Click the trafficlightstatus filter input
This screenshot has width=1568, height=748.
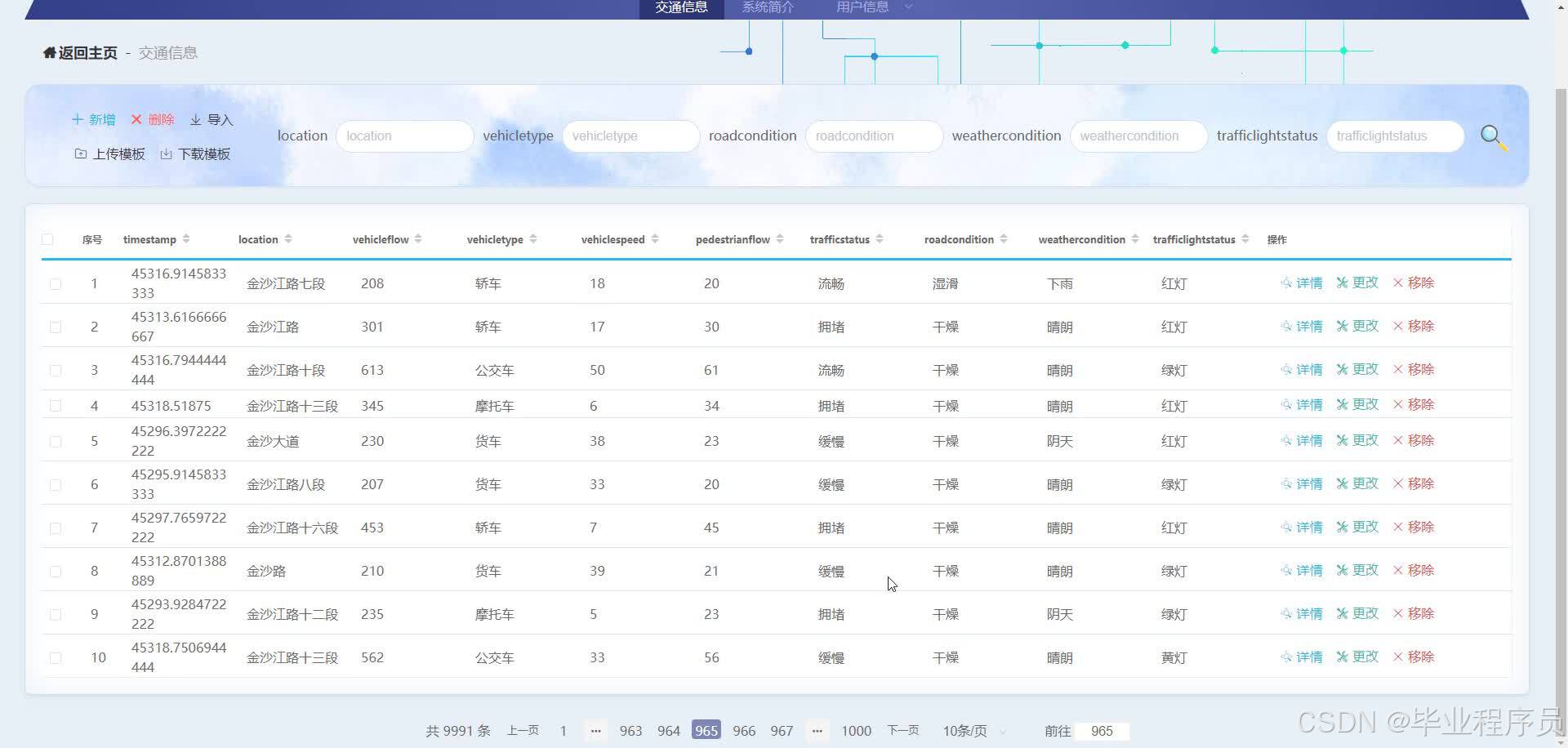tap(1395, 136)
